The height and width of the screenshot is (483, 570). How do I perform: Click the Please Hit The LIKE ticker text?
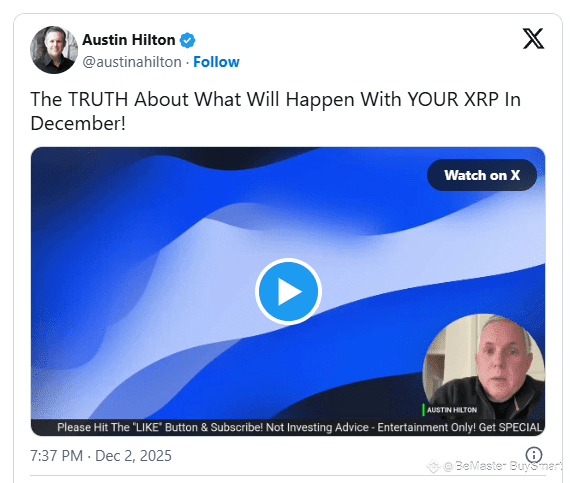[x=159, y=427]
